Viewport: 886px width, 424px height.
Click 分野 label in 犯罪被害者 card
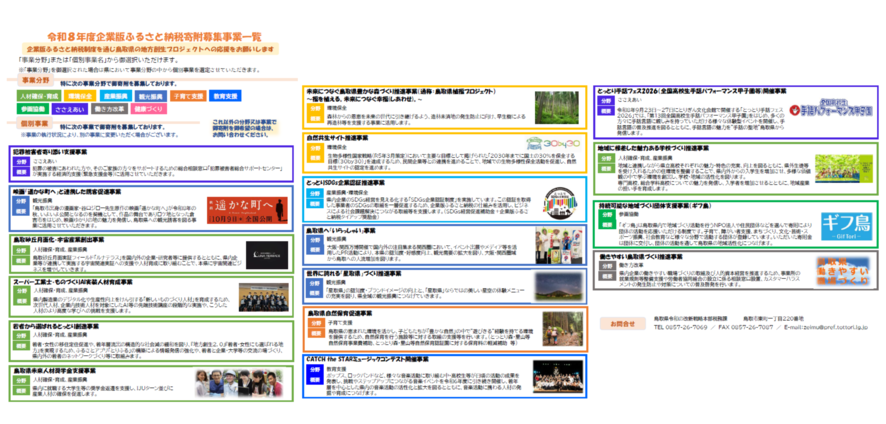pyautogui.click(x=20, y=161)
